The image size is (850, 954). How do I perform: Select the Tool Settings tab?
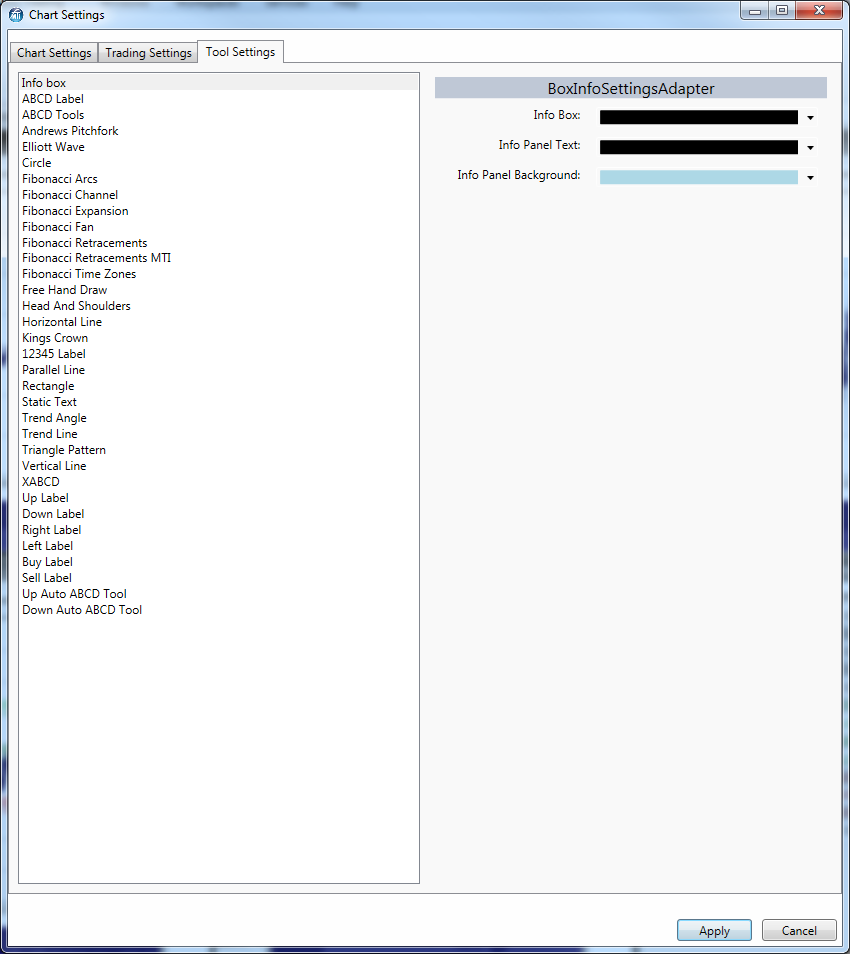pos(240,52)
